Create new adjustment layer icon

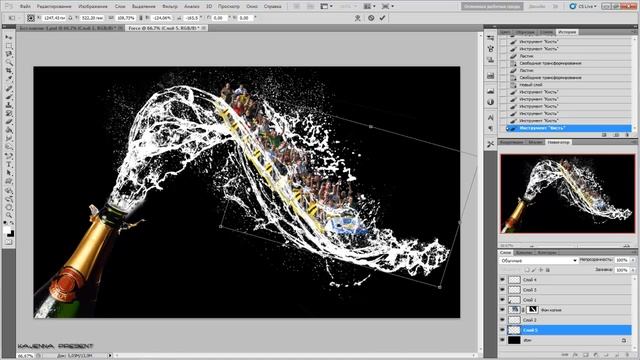pyautogui.click(x=596, y=355)
